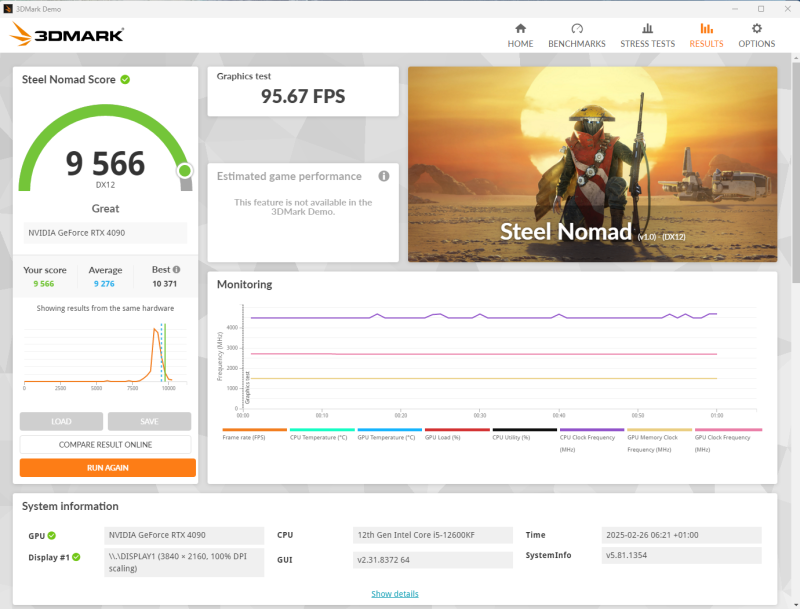Click the GPU value in System information
The height and width of the screenshot is (609, 800).
184,535
